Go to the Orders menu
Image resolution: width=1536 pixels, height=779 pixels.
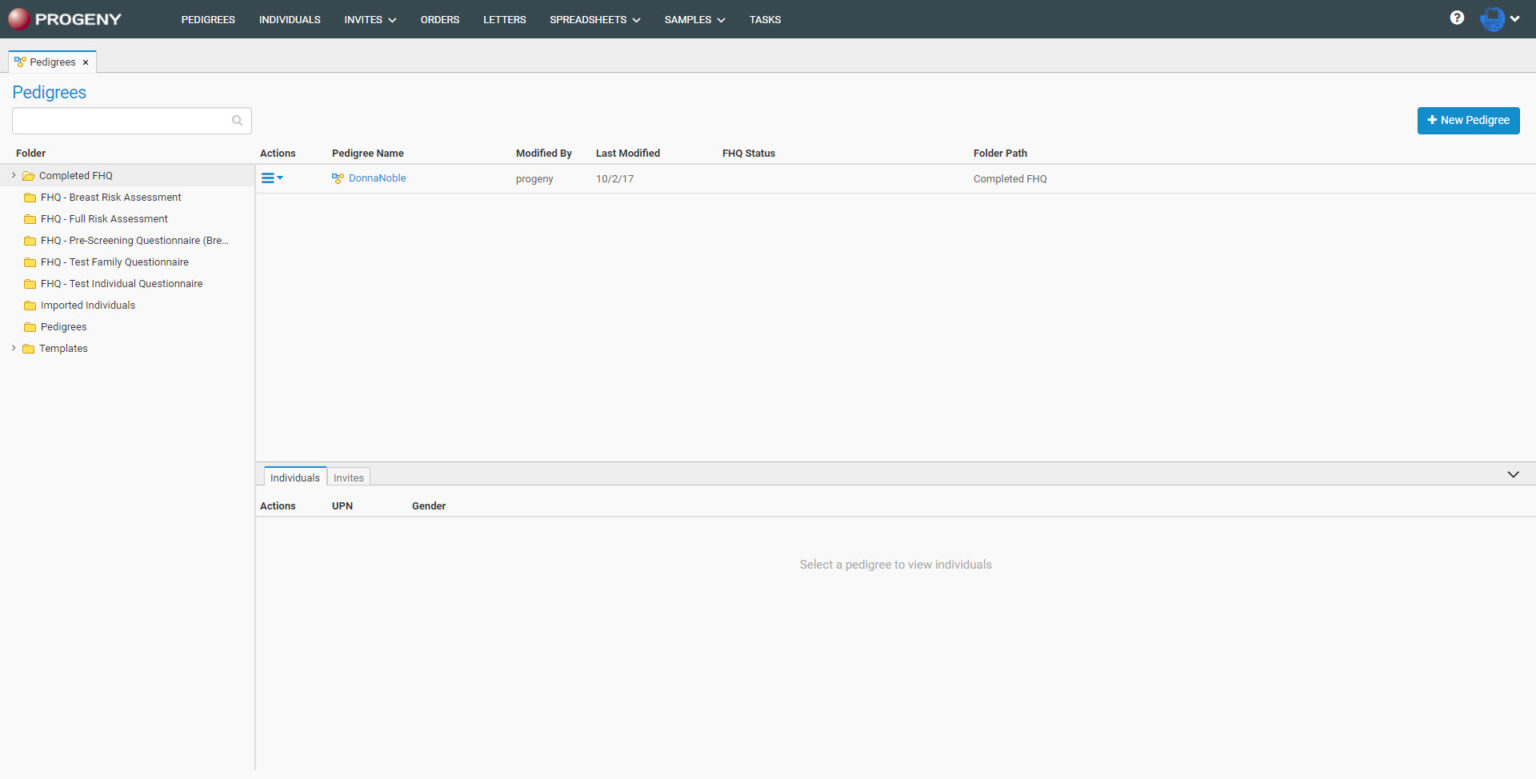[x=440, y=20]
